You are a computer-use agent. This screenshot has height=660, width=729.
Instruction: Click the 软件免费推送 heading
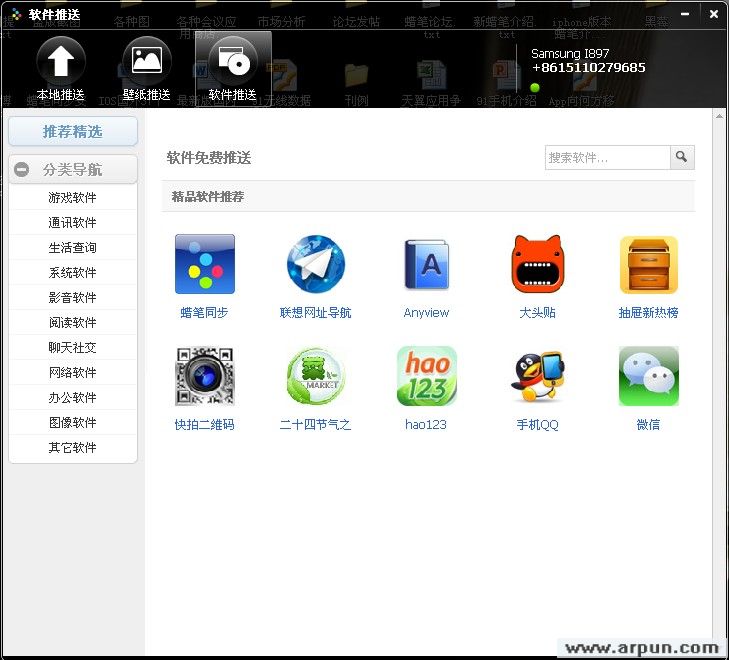[209, 158]
